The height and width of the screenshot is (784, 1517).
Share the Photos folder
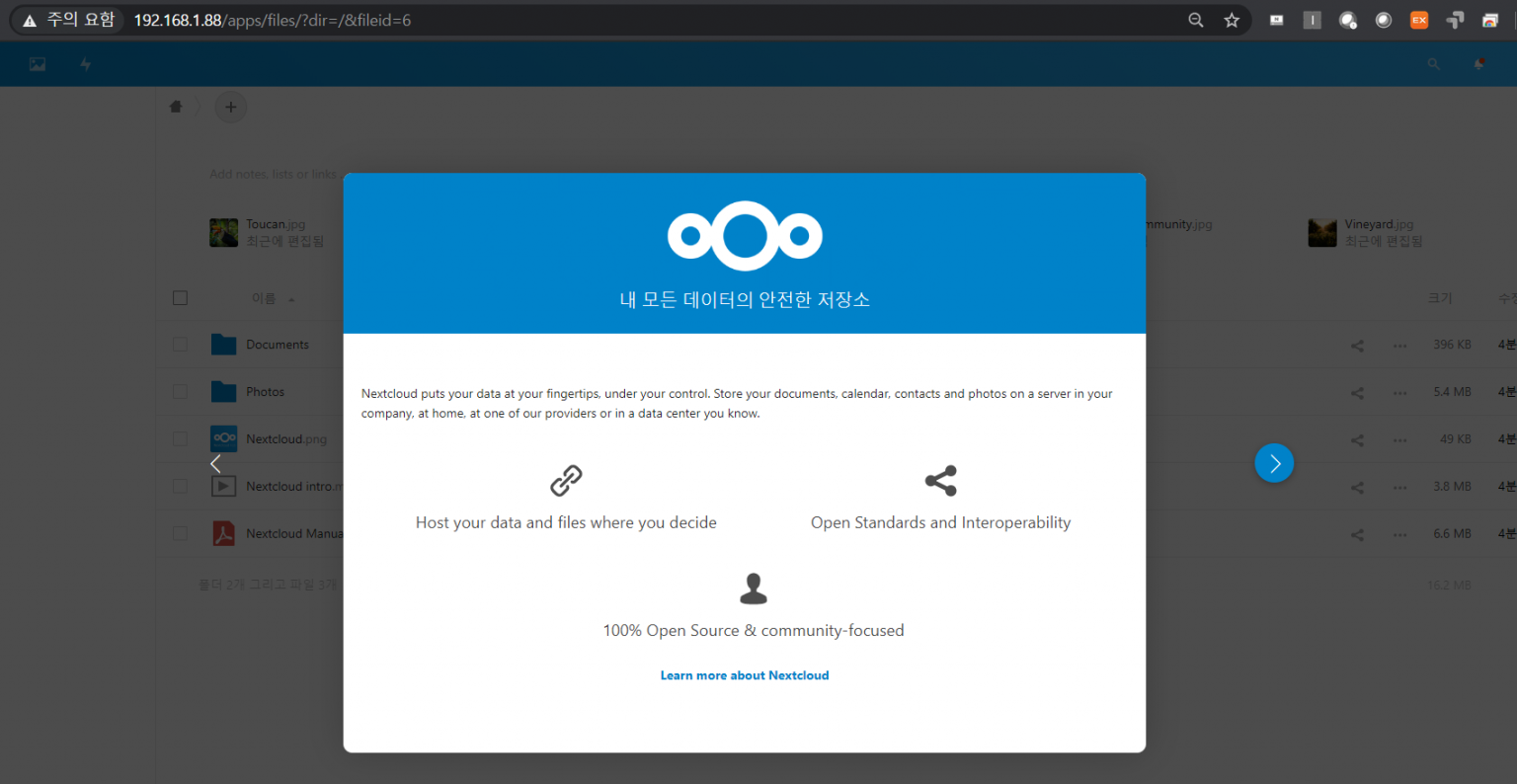pos(1357,393)
